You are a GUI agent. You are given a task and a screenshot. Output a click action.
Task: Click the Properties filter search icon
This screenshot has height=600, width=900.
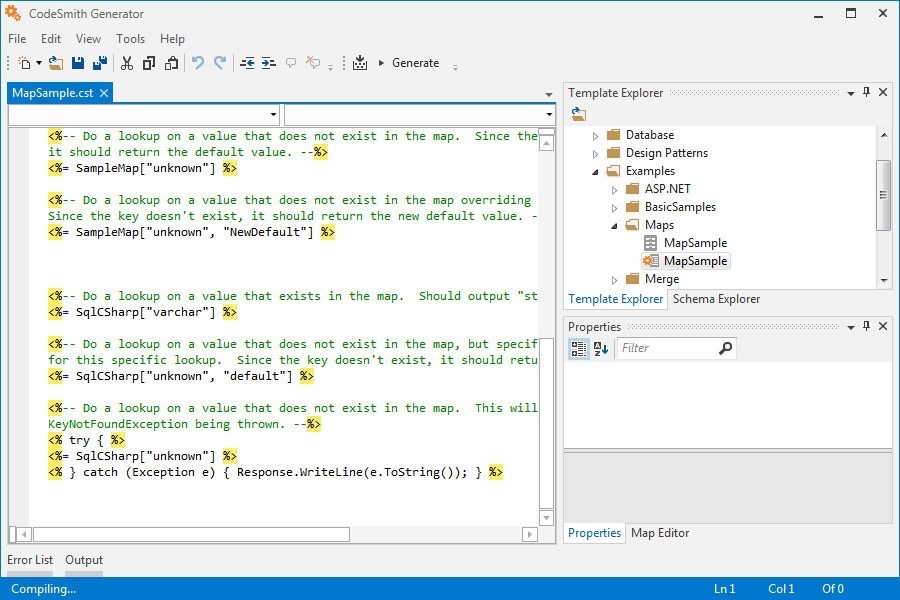(726, 348)
